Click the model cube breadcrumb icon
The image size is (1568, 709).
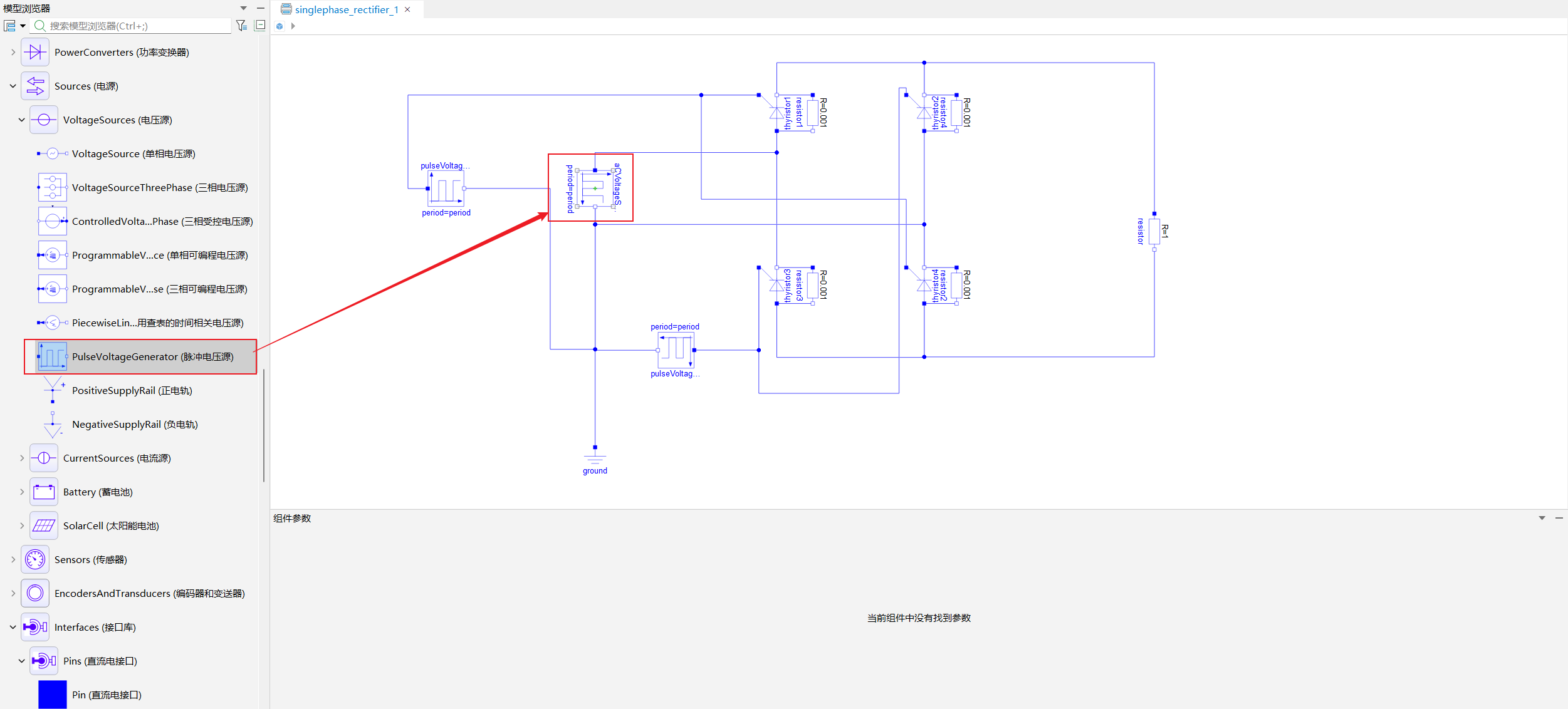[280, 26]
